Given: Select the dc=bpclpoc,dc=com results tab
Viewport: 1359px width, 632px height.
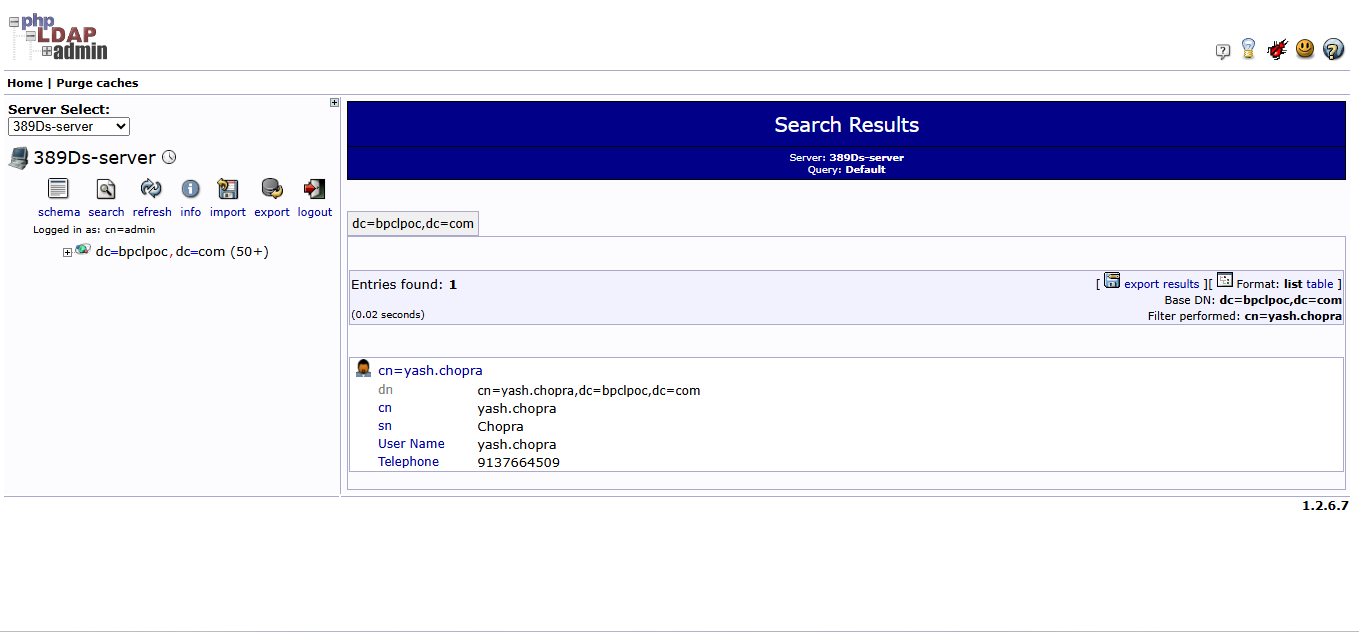Looking at the screenshot, I should (413, 224).
